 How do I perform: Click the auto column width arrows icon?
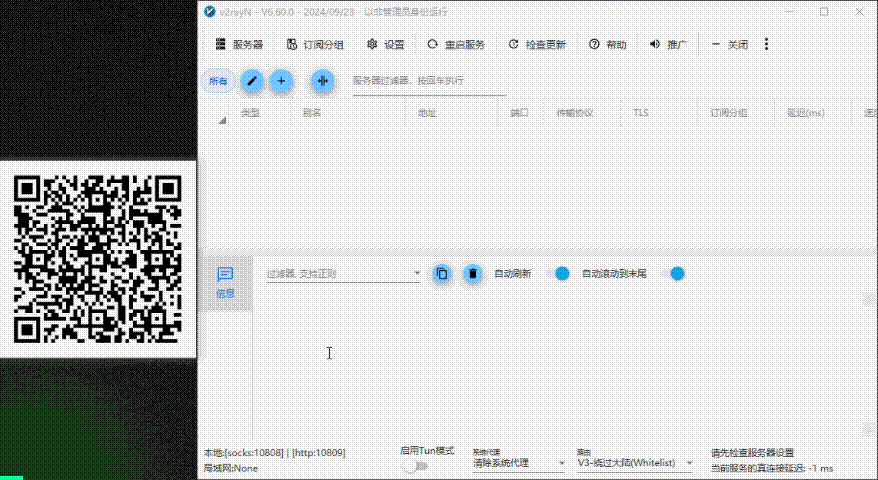323,81
